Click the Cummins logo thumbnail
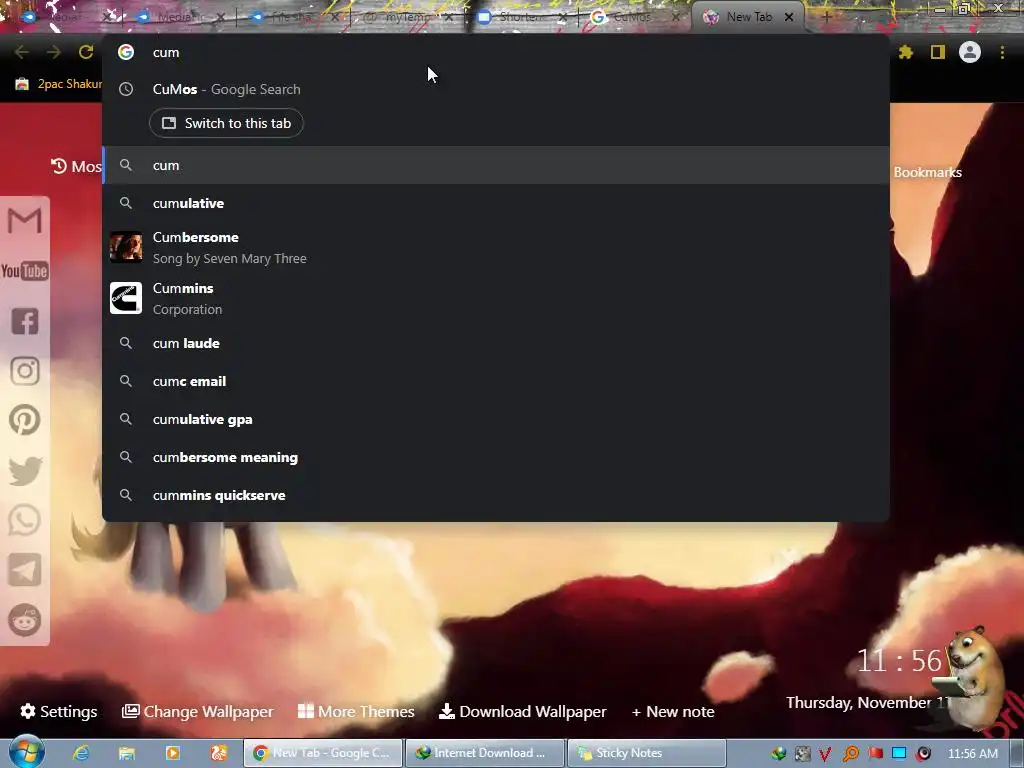The image size is (1024, 768). point(126,298)
